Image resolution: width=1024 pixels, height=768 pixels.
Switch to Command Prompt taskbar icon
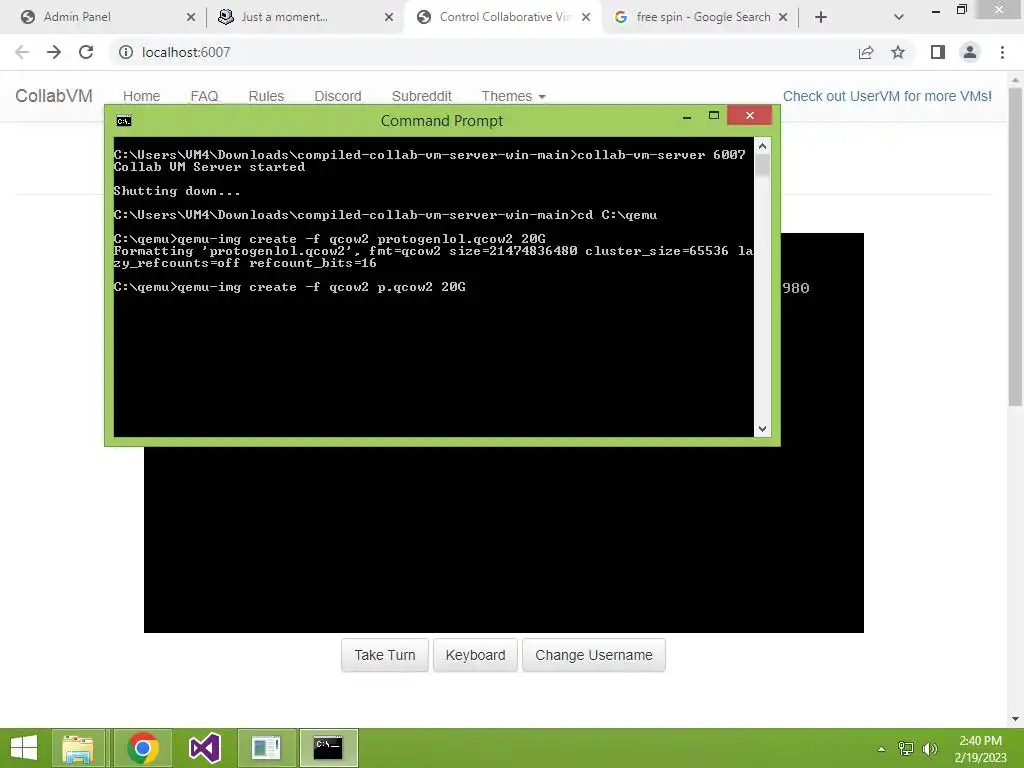[x=328, y=748]
